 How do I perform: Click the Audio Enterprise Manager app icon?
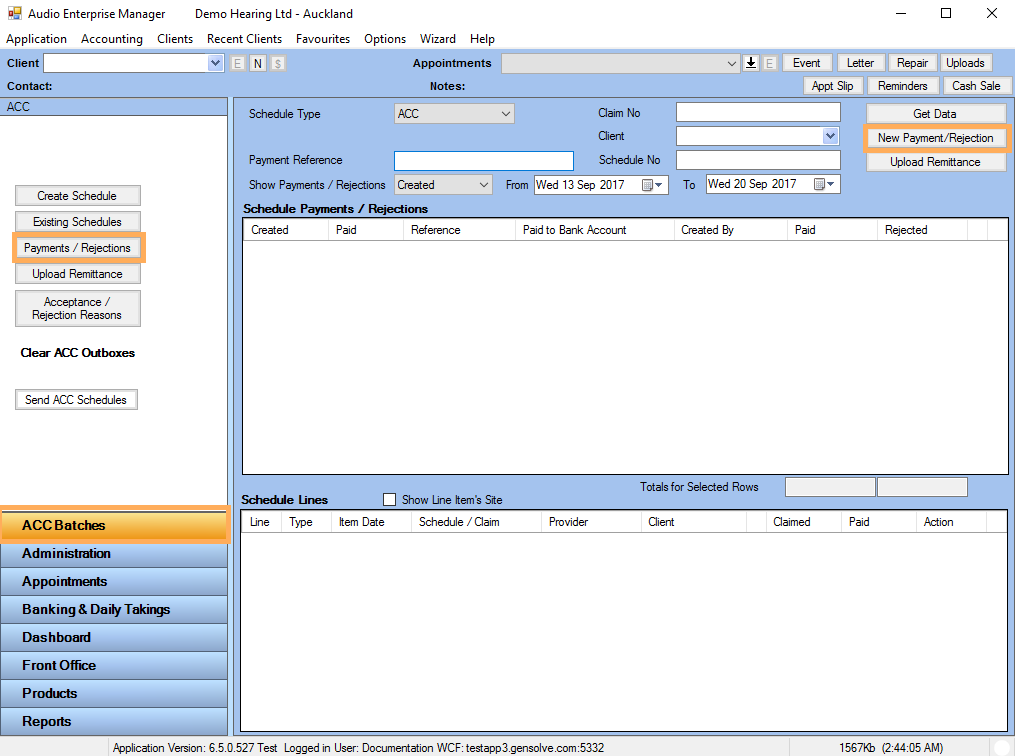(x=14, y=13)
